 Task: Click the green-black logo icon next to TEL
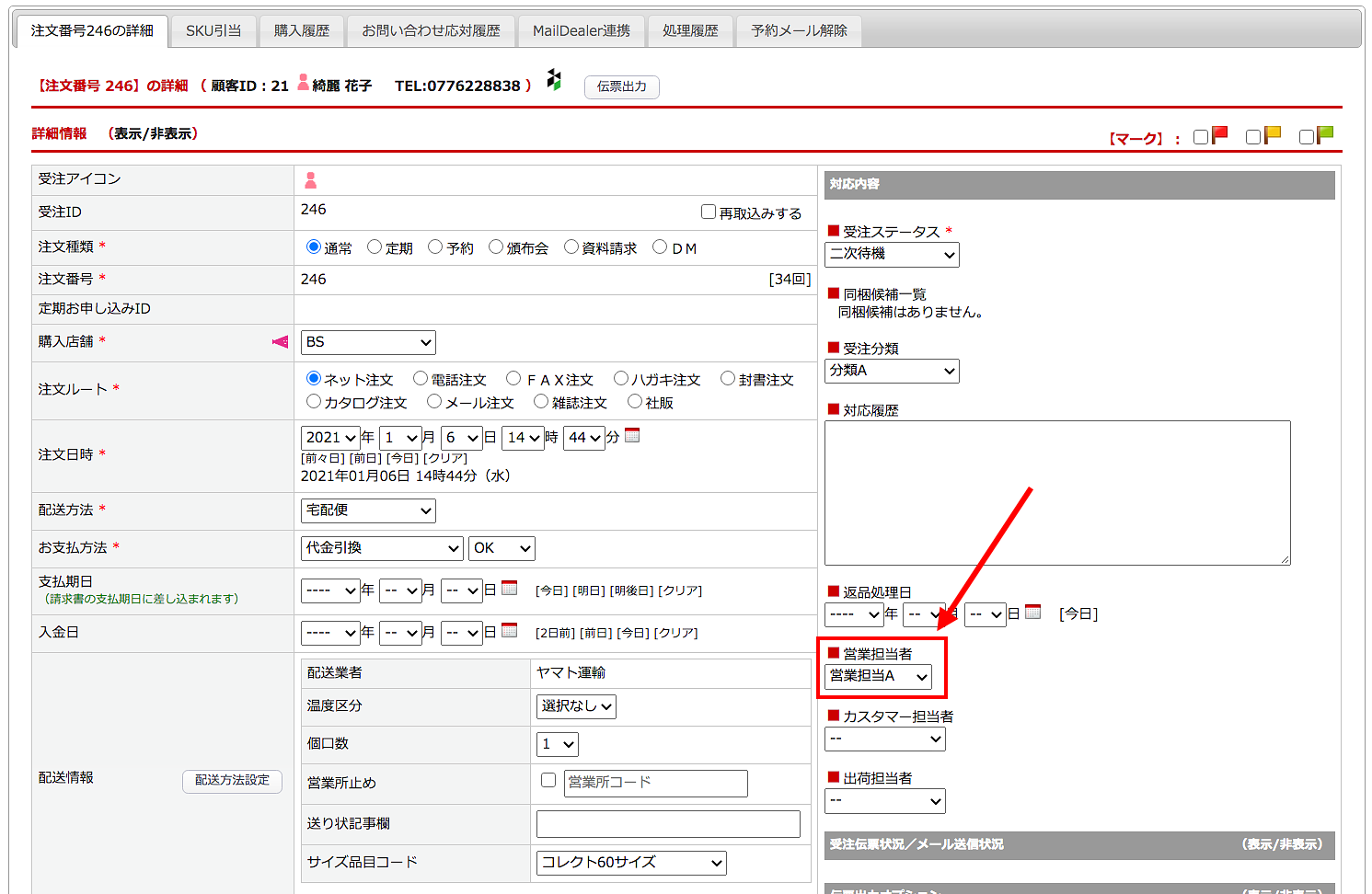(554, 80)
